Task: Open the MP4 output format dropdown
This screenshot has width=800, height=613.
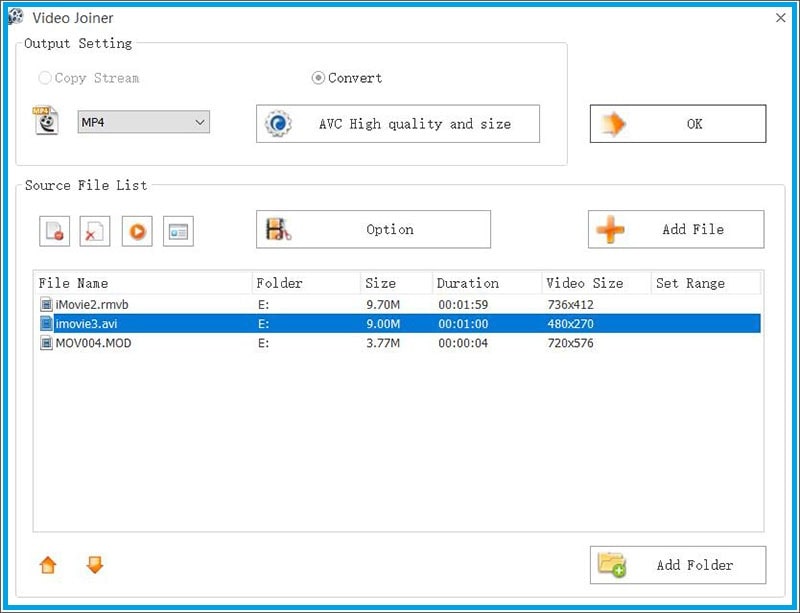Action: click(144, 122)
